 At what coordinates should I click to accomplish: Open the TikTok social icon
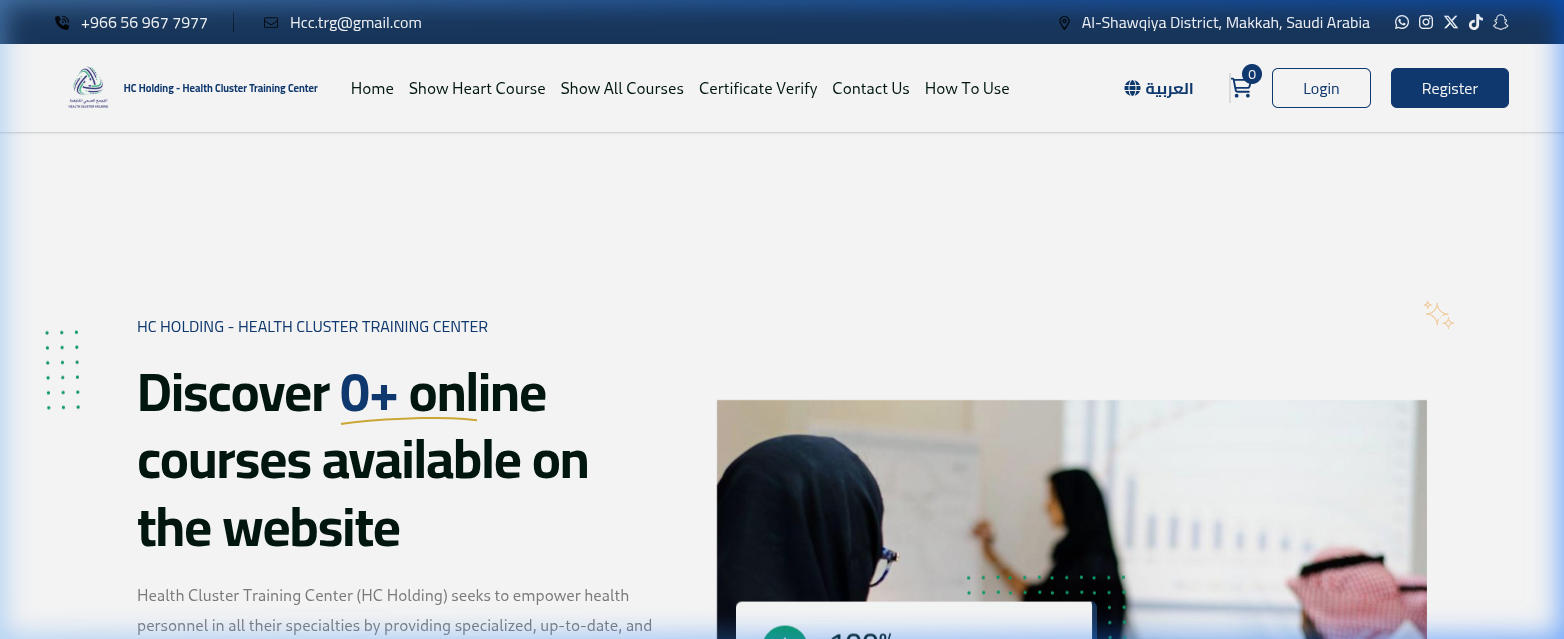click(x=1475, y=22)
